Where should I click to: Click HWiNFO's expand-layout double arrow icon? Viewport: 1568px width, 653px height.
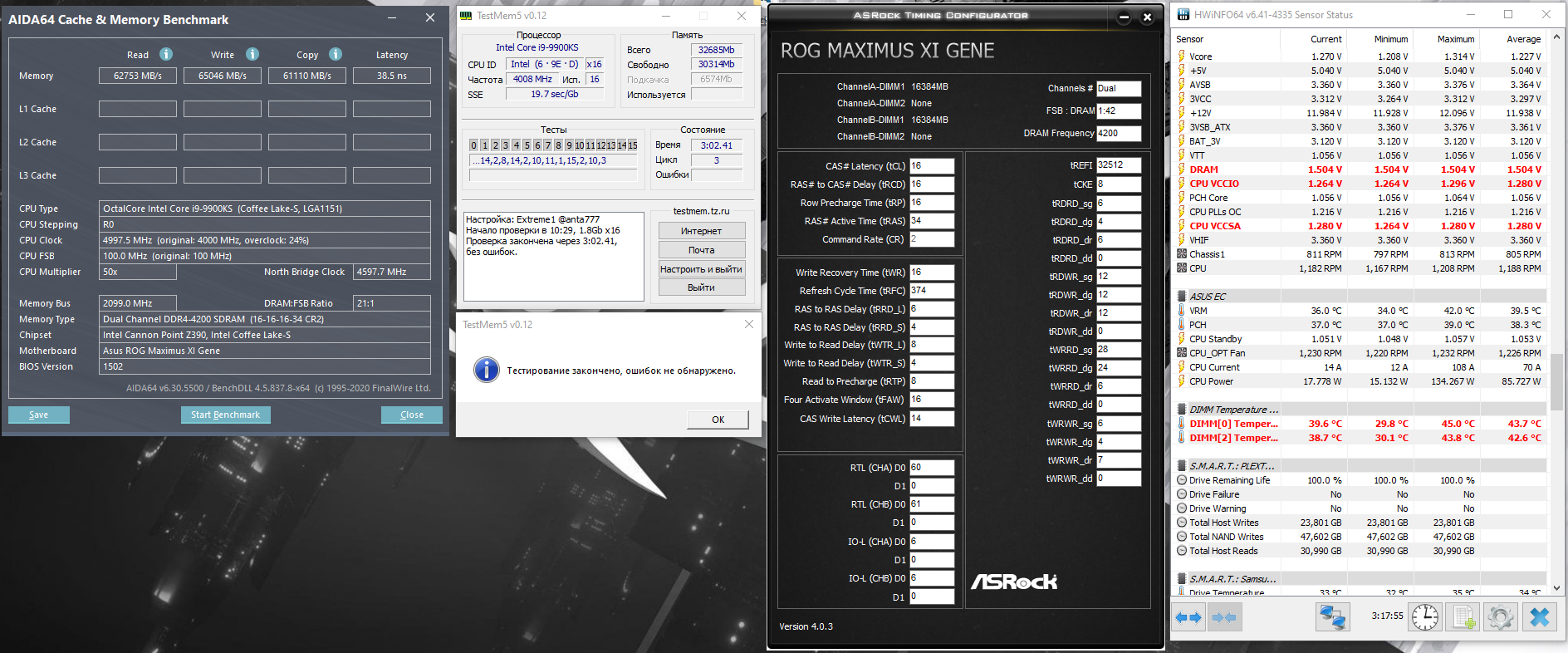(1188, 617)
